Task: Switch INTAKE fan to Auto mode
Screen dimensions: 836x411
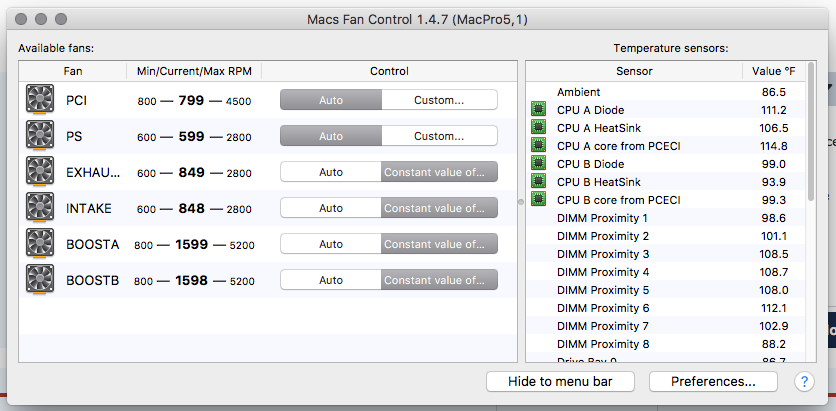Action: pyautogui.click(x=331, y=208)
